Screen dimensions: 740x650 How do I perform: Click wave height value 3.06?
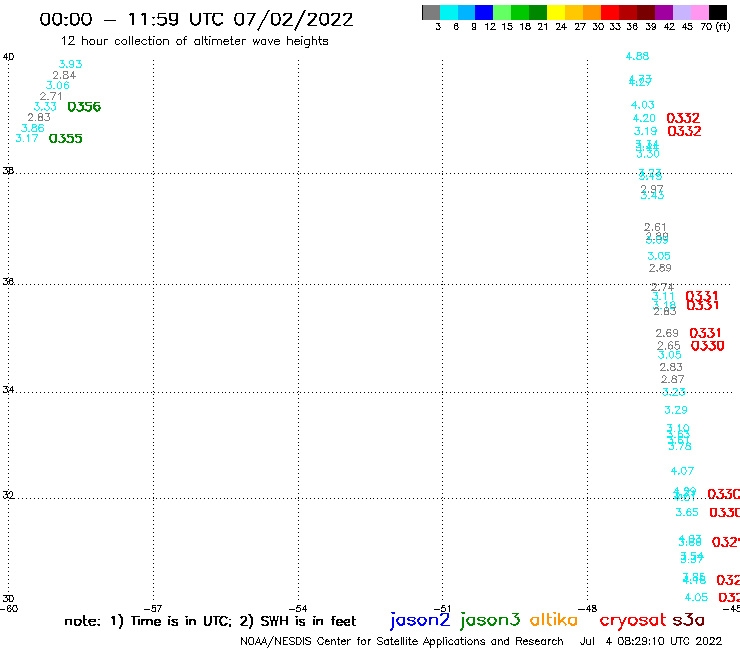tap(58, 85)
